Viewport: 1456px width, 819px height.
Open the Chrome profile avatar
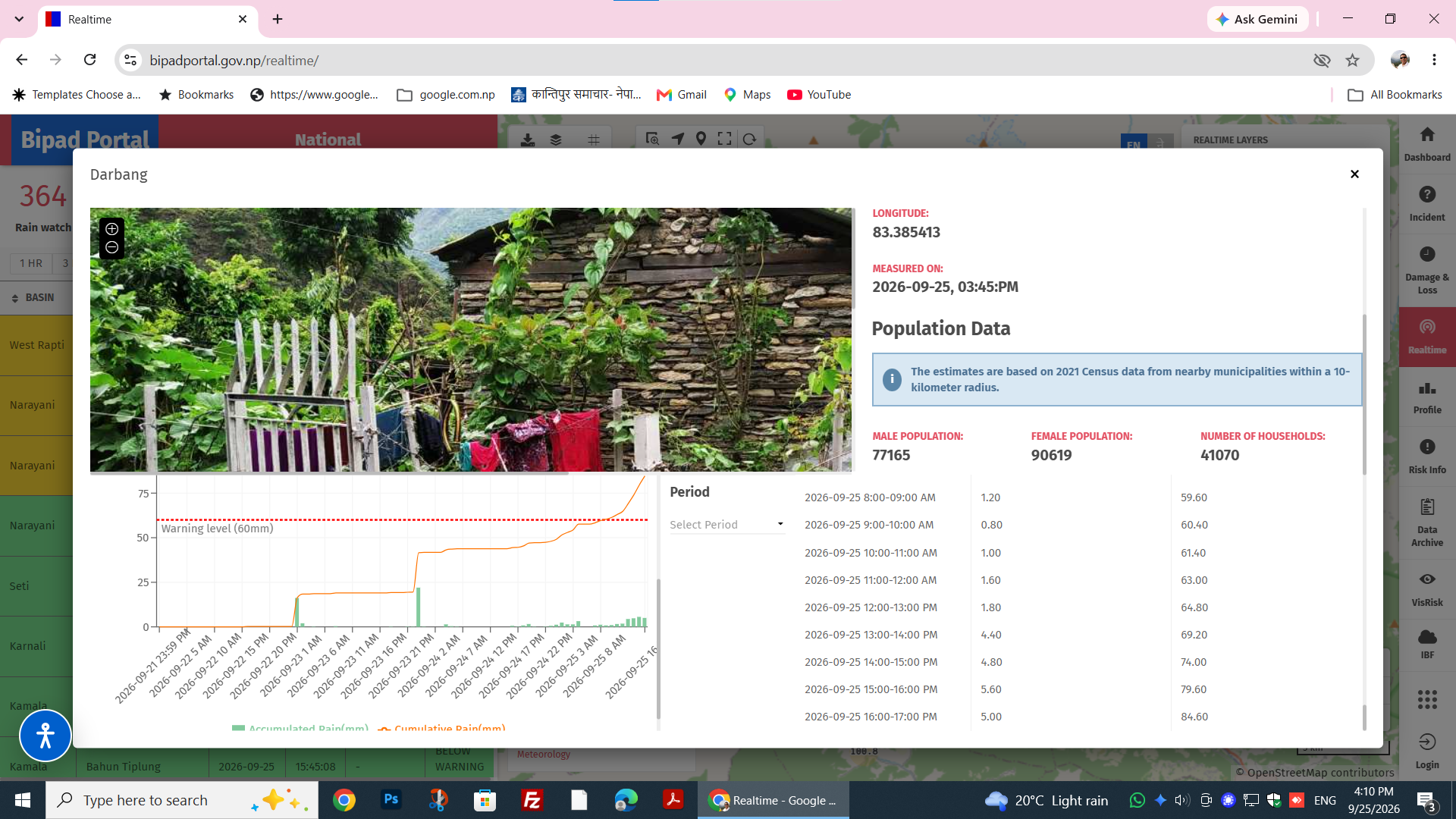click(1400, 60)
